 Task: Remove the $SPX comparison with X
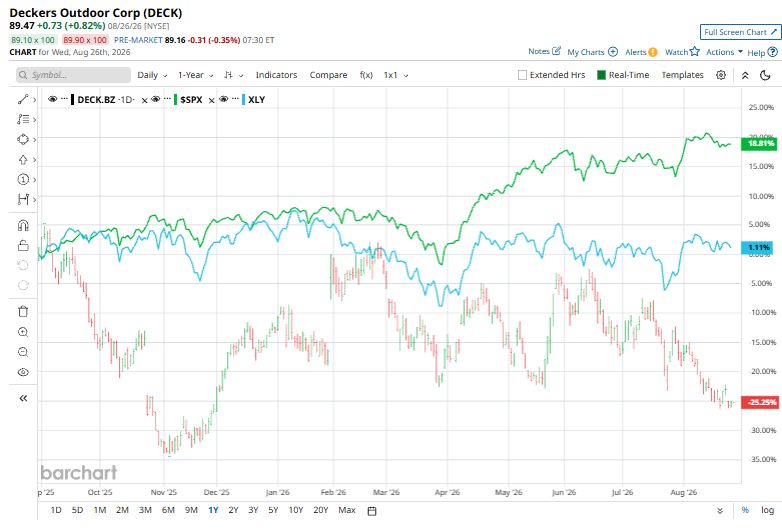coord(211,100)
